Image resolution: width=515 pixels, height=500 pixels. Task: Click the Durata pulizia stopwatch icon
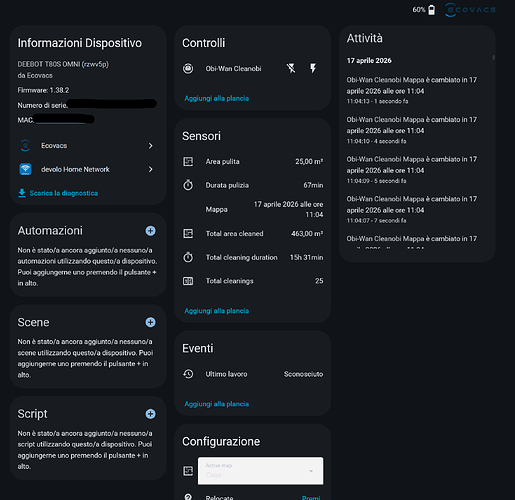(188, 185)
